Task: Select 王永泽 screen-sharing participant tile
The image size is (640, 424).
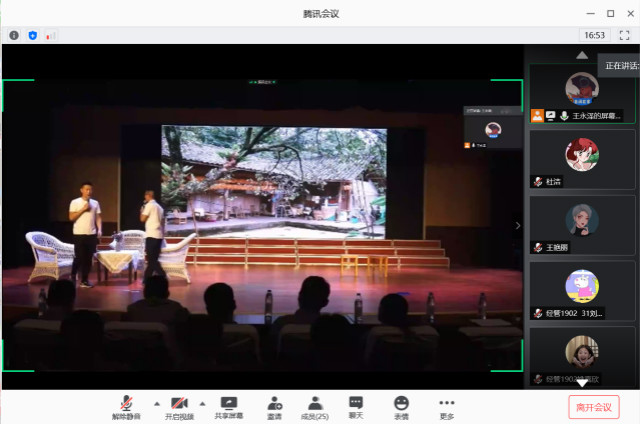Action: [582, 93]
